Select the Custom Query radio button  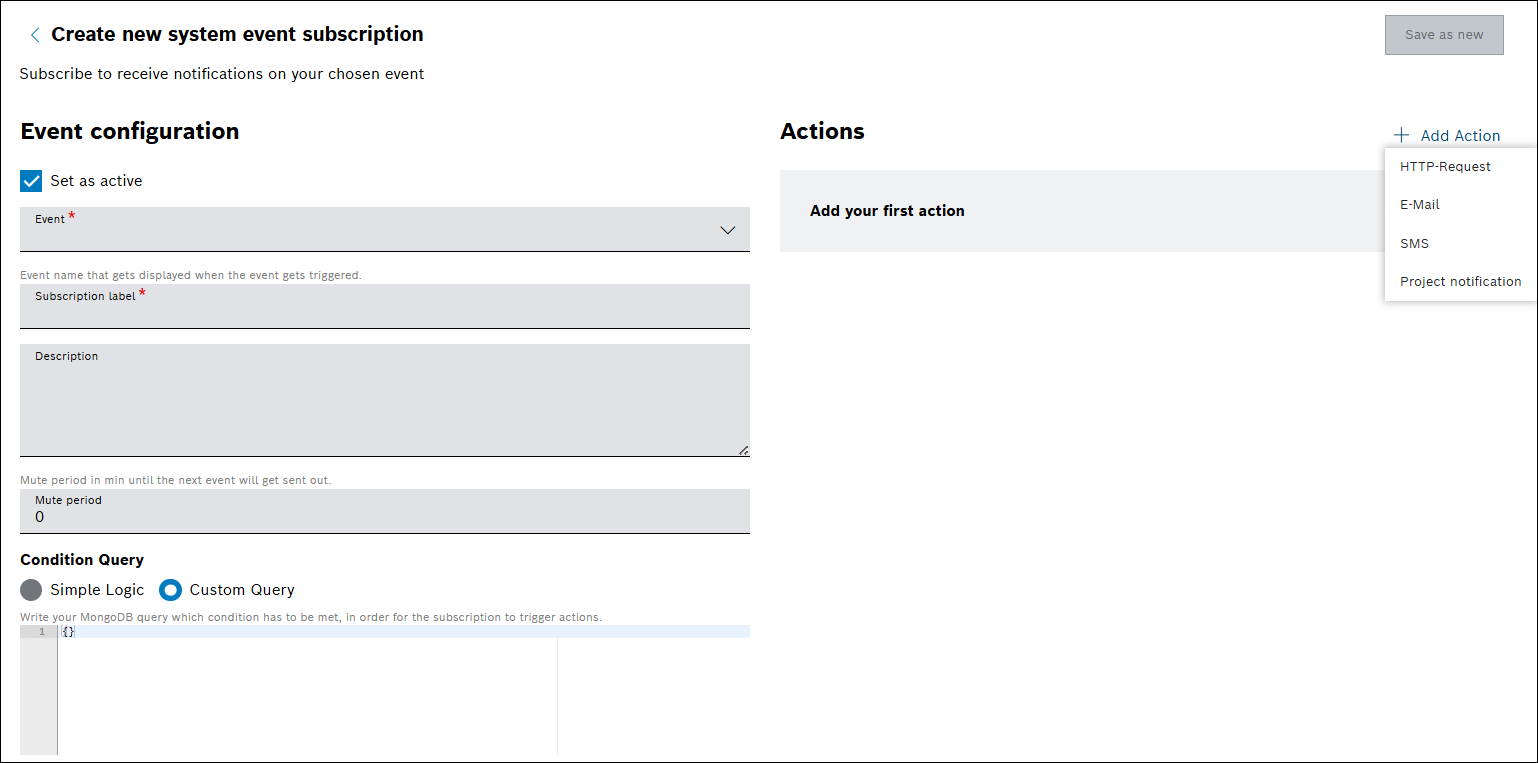point(171,590)
